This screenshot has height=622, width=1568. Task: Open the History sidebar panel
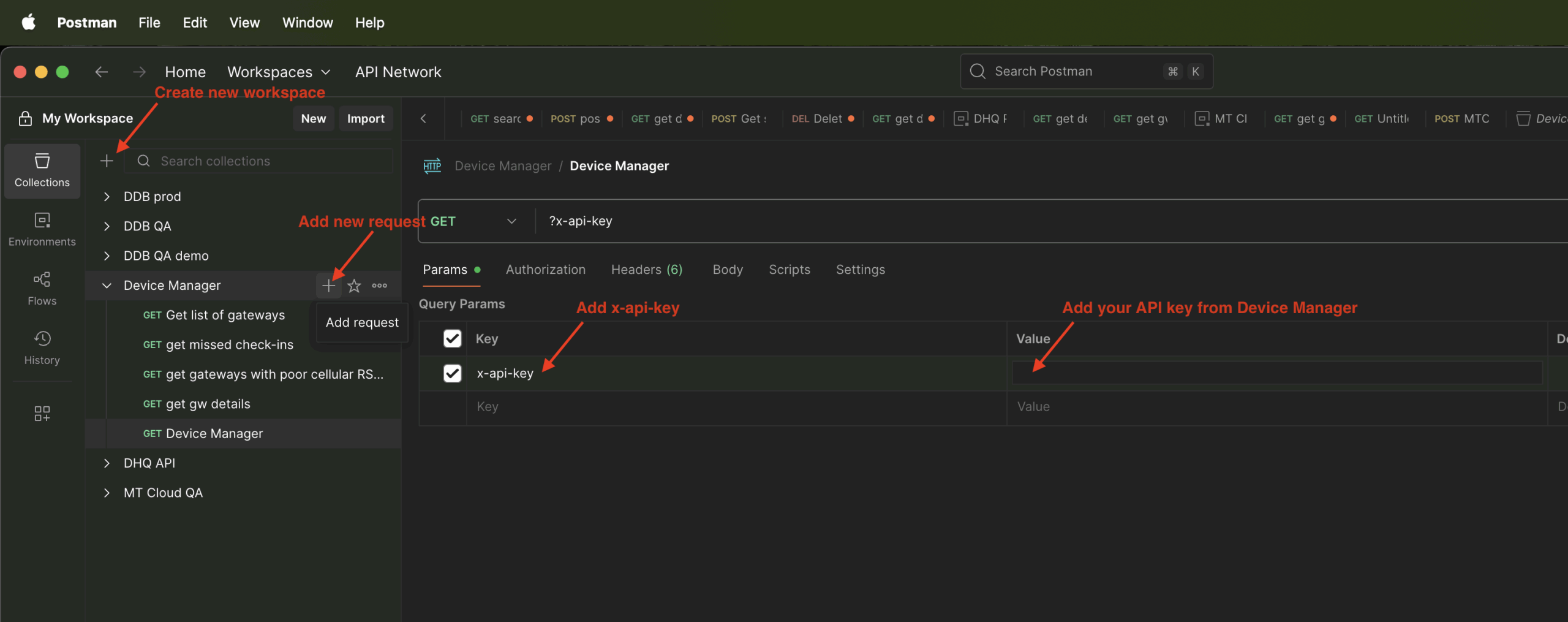coord(42,347)
